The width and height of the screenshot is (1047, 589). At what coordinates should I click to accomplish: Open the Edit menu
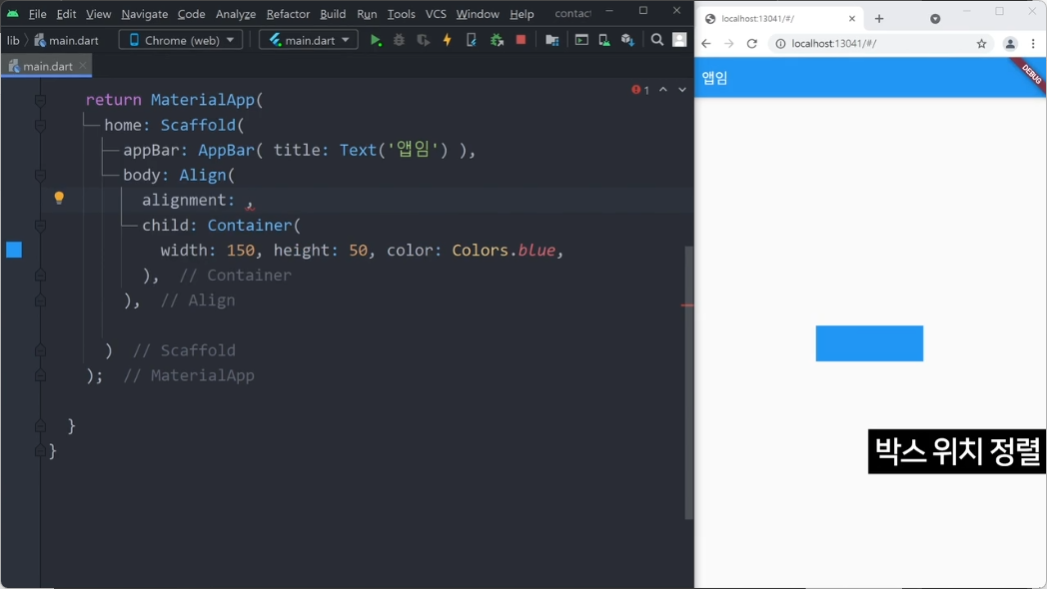click(x=66, y=13)
